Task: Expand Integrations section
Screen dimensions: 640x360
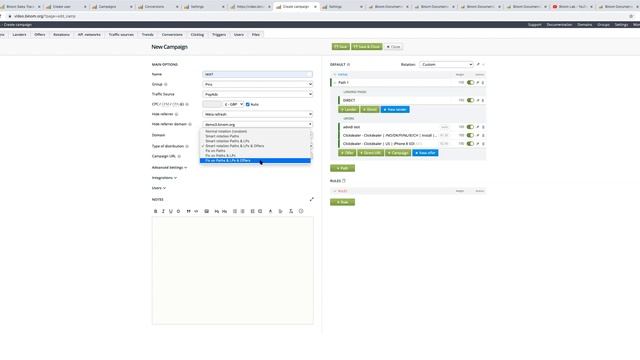Action: [164, 178]
